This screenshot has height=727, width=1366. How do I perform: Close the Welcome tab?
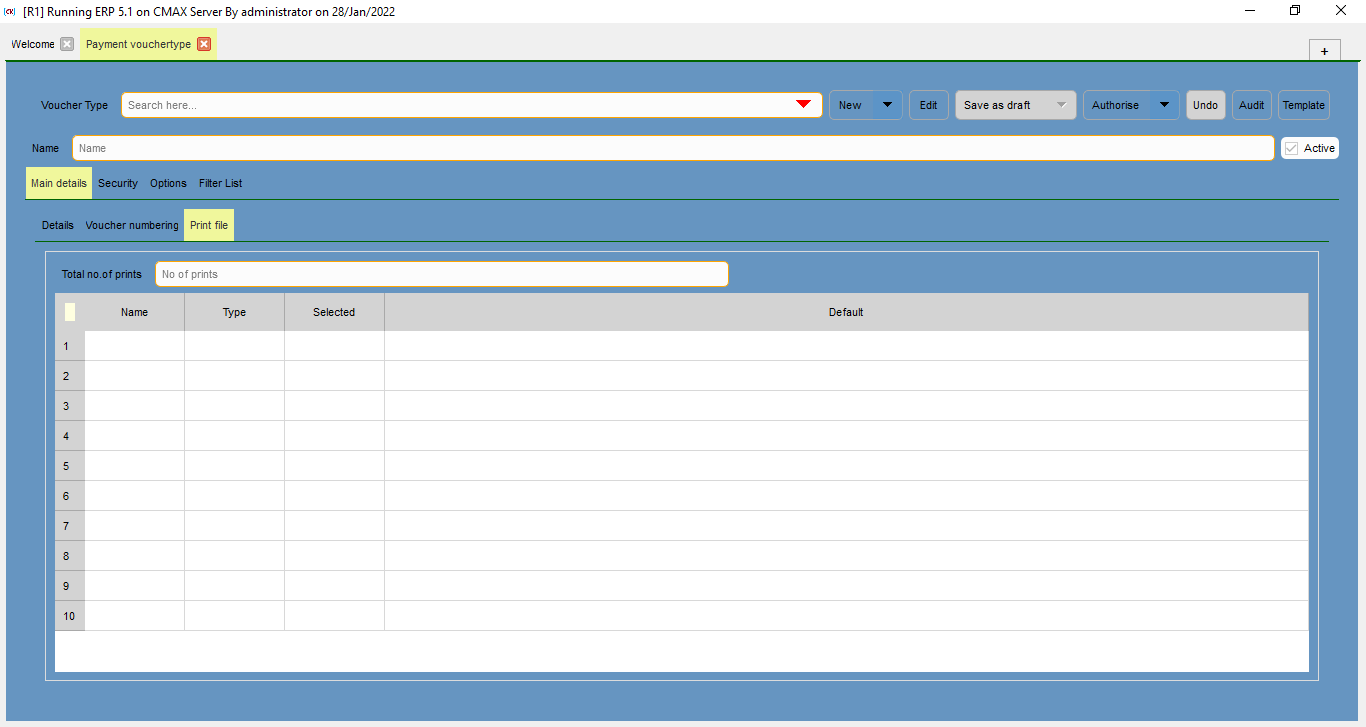point(67,44)
